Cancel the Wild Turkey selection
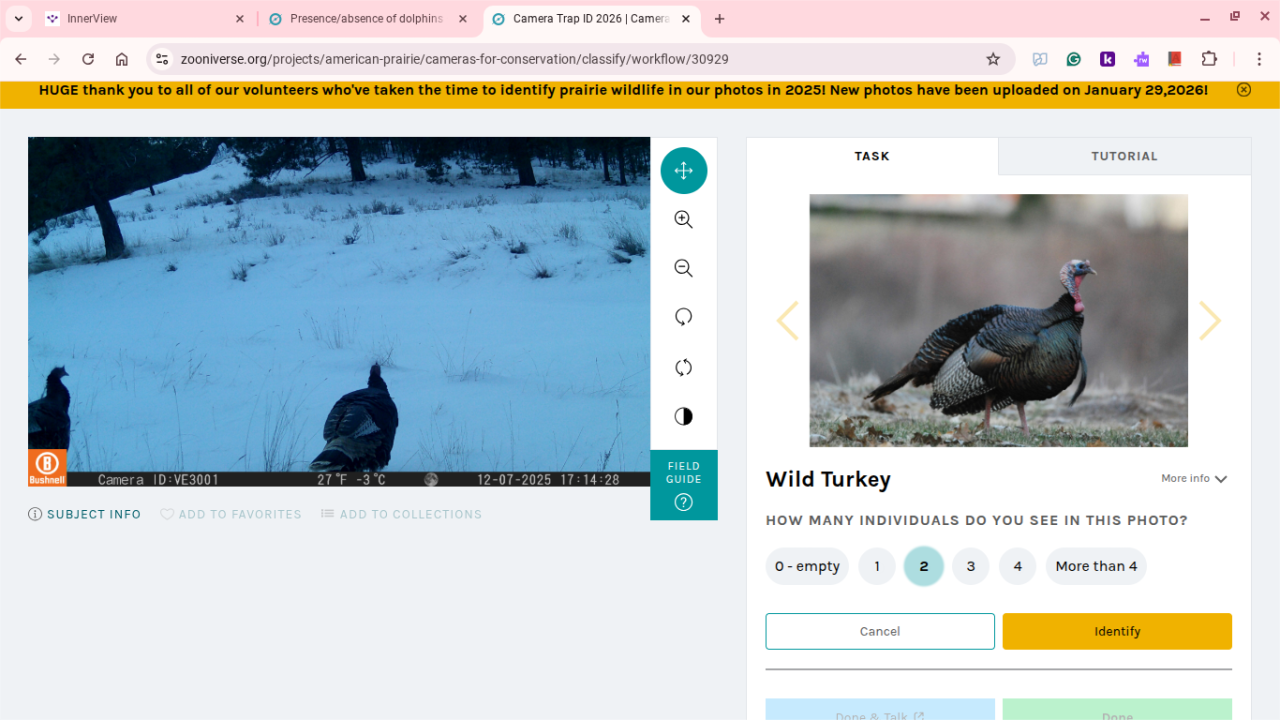1280x720 pixels. 880,632
